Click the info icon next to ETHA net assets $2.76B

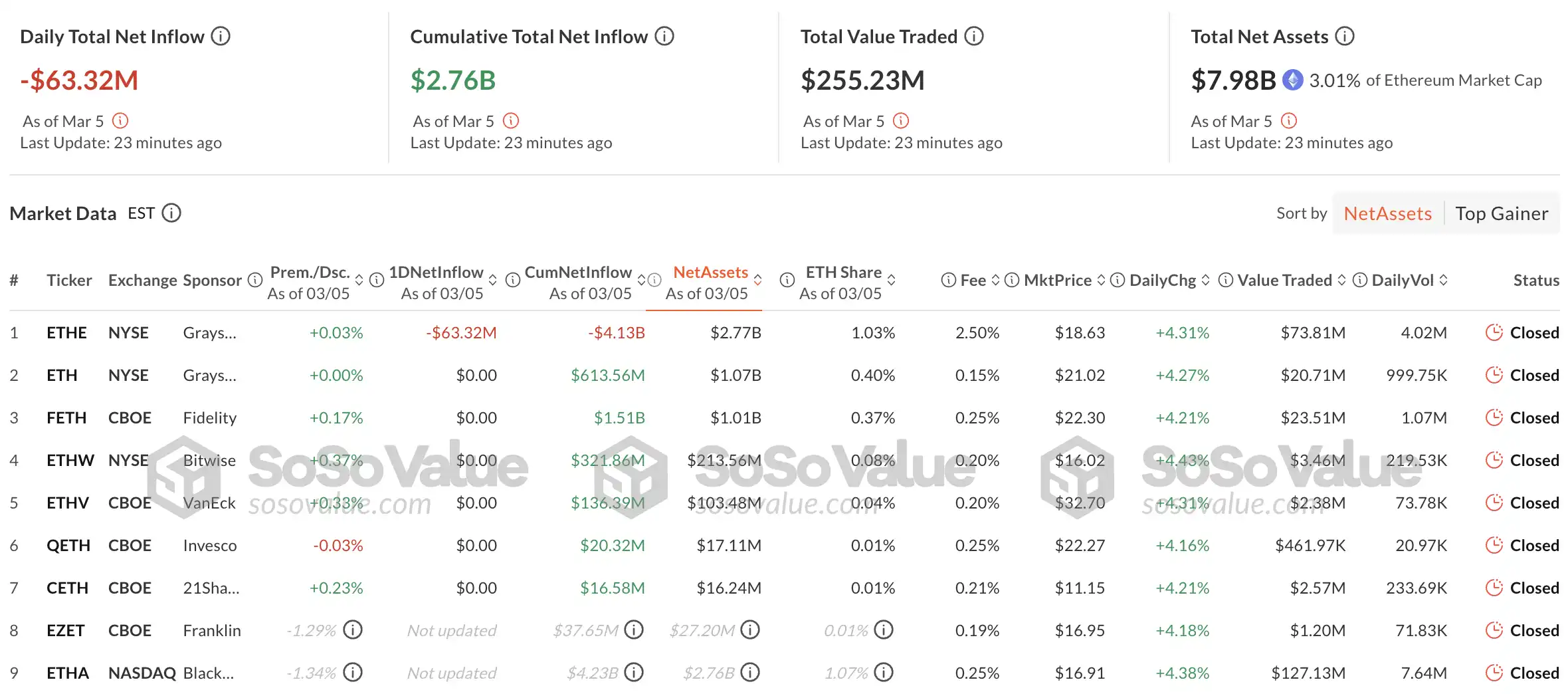(750, 672)
